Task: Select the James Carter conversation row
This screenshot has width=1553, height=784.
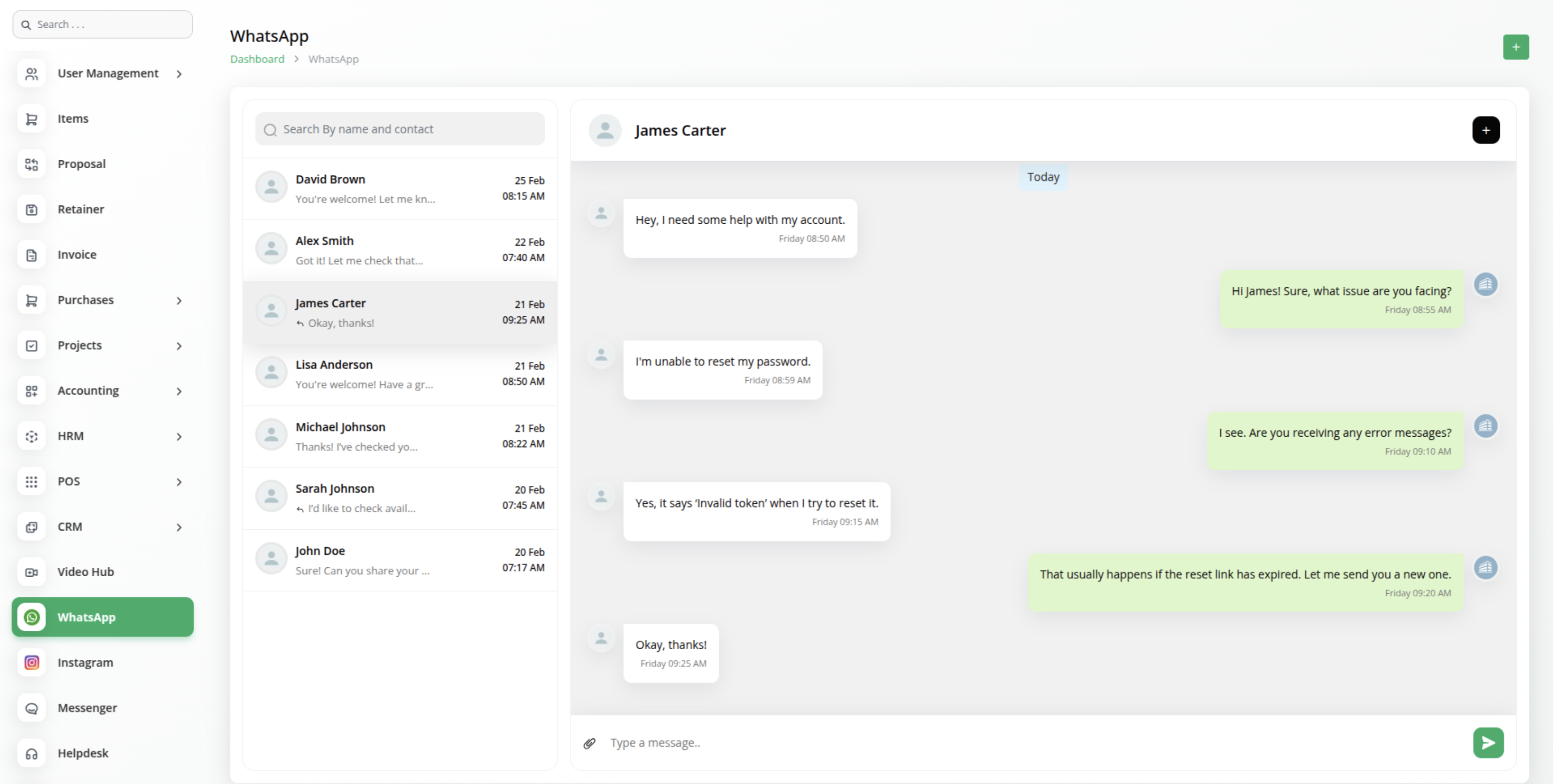Action: point(400,313)
